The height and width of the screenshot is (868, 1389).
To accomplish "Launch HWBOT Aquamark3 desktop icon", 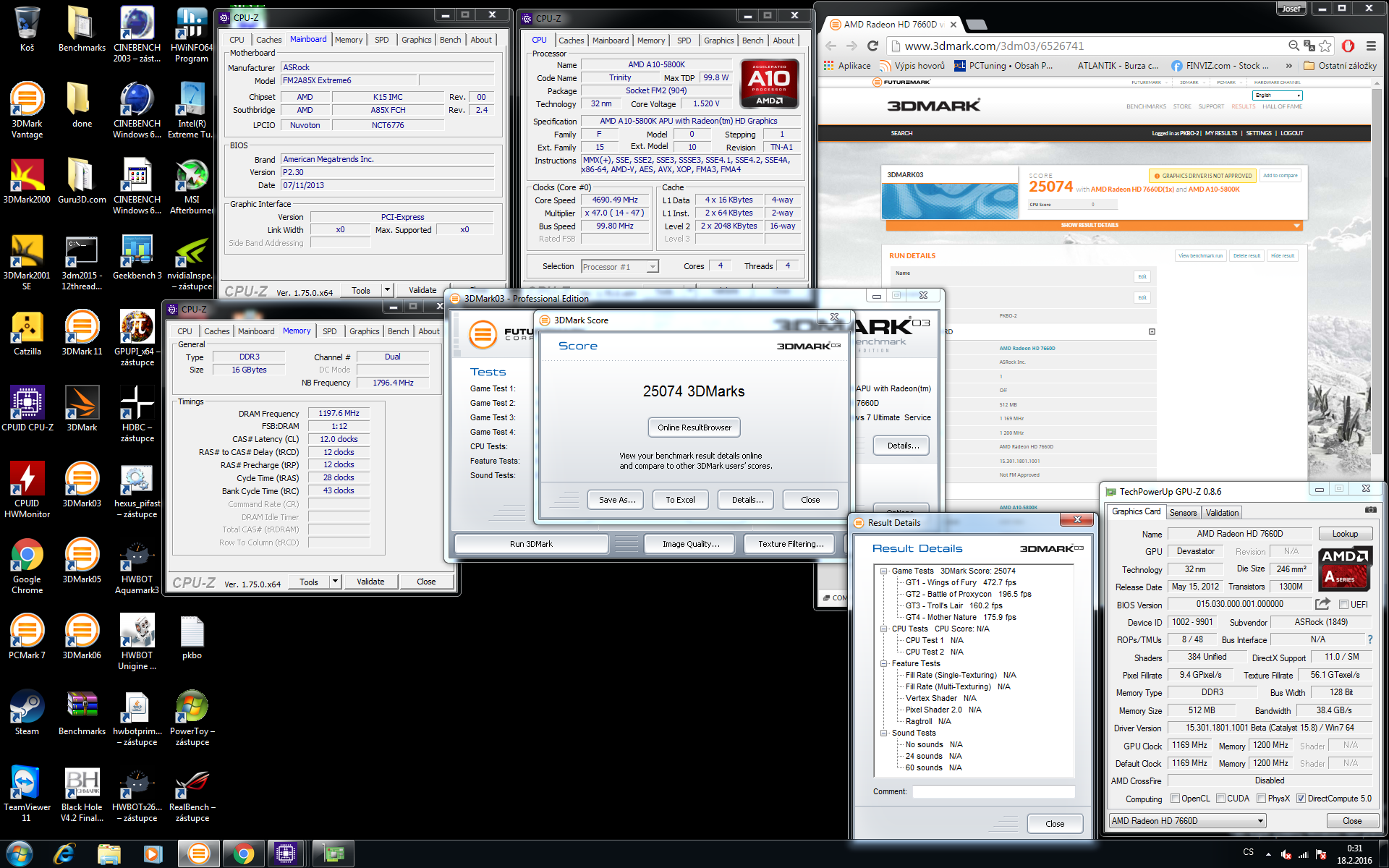I will pyautogui.click(x=137, y=566).
